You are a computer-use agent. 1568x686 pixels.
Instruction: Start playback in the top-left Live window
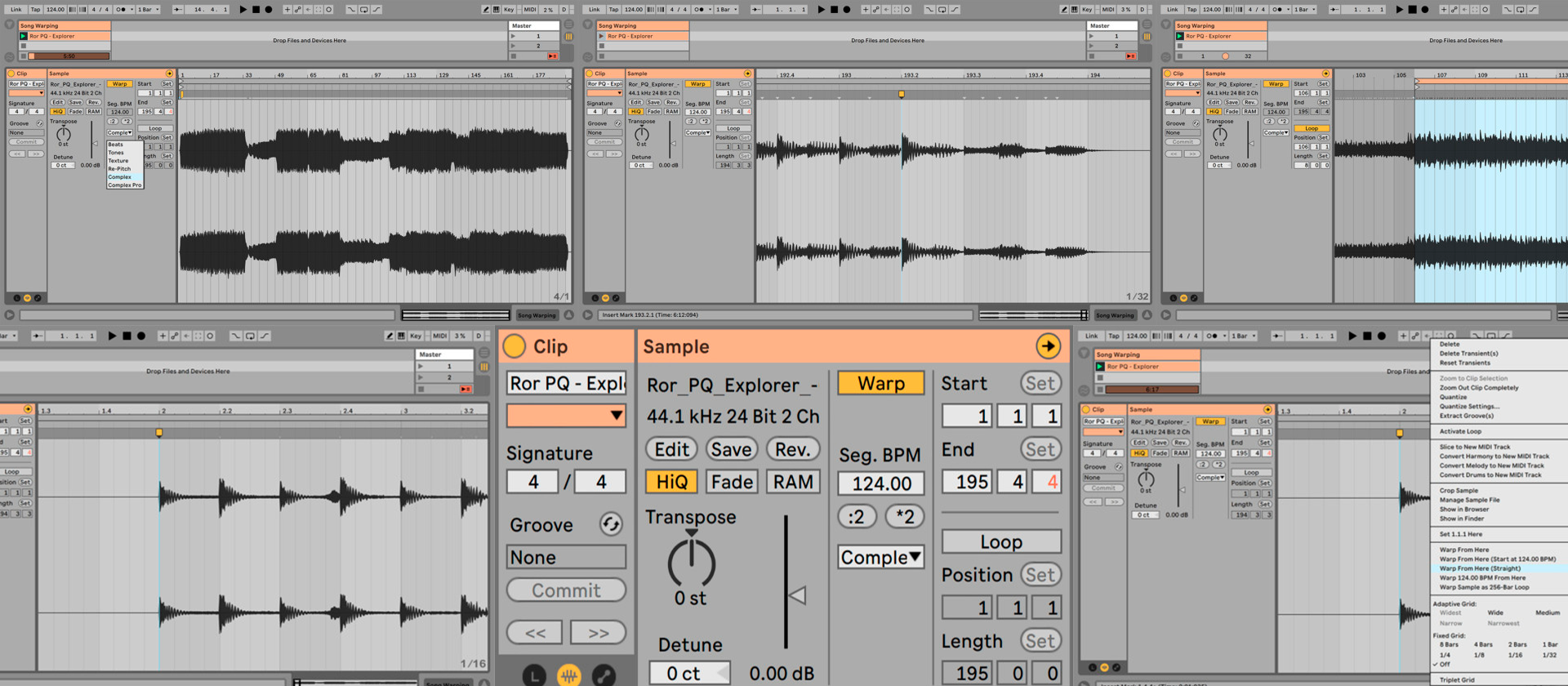(x=243, y=10)
